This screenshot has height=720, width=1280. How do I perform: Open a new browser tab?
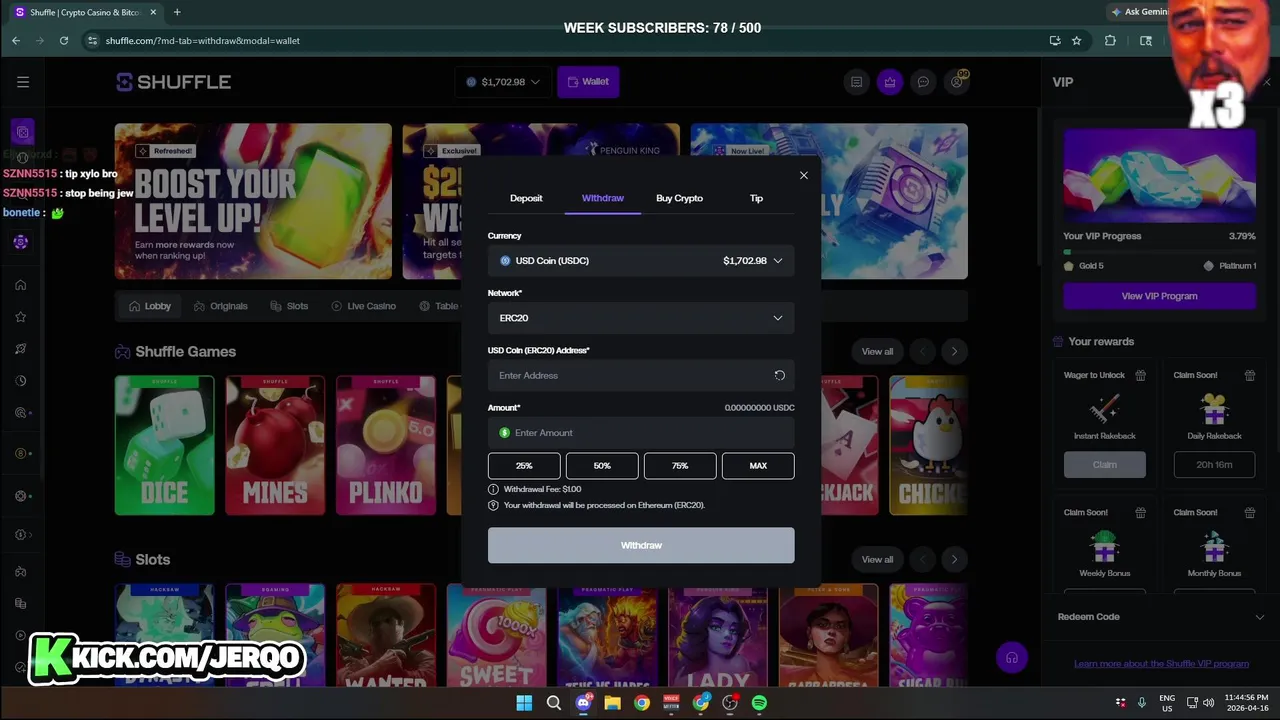(177, 12)
